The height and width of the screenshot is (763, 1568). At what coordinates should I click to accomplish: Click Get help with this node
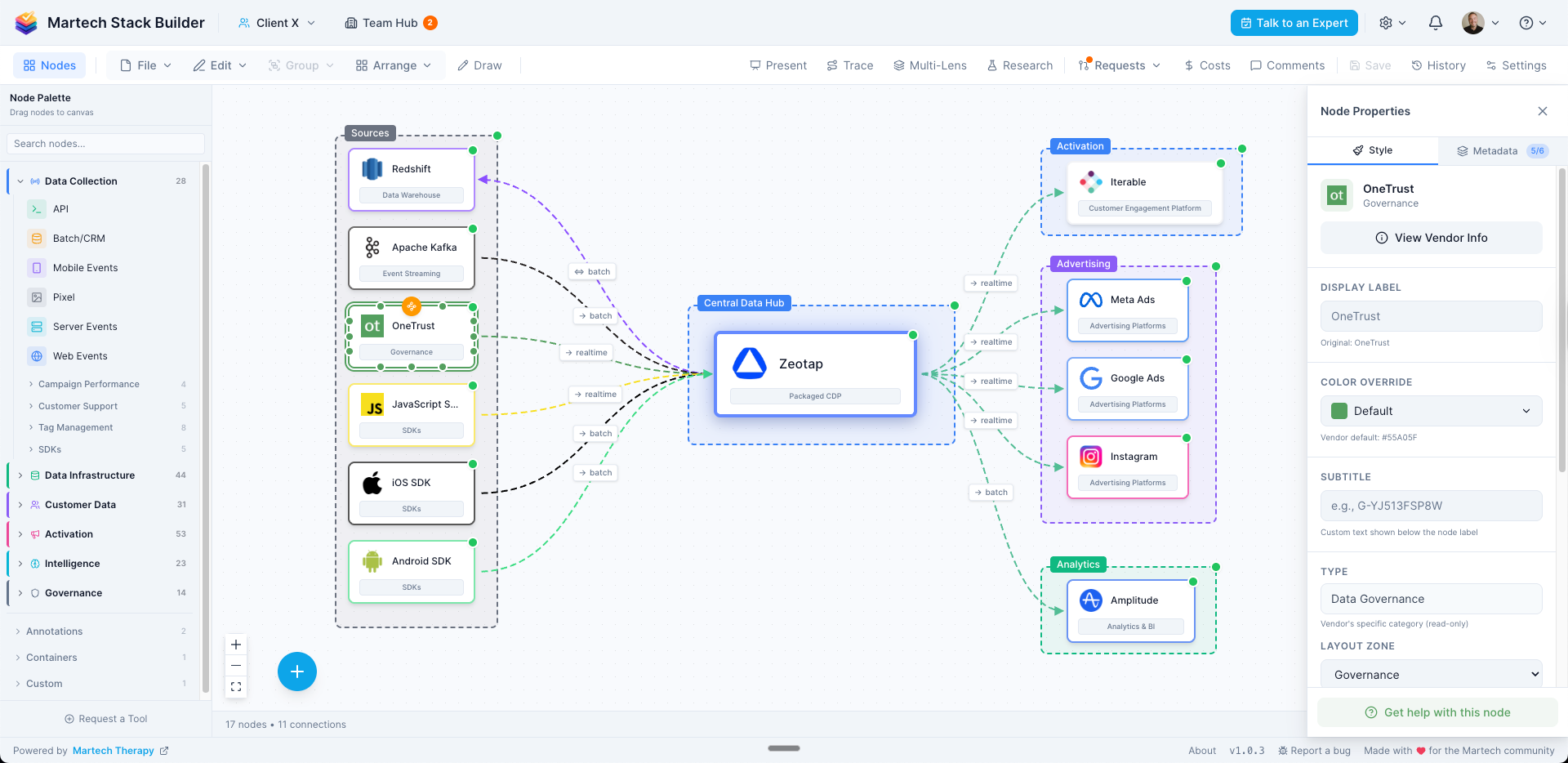1437,712
